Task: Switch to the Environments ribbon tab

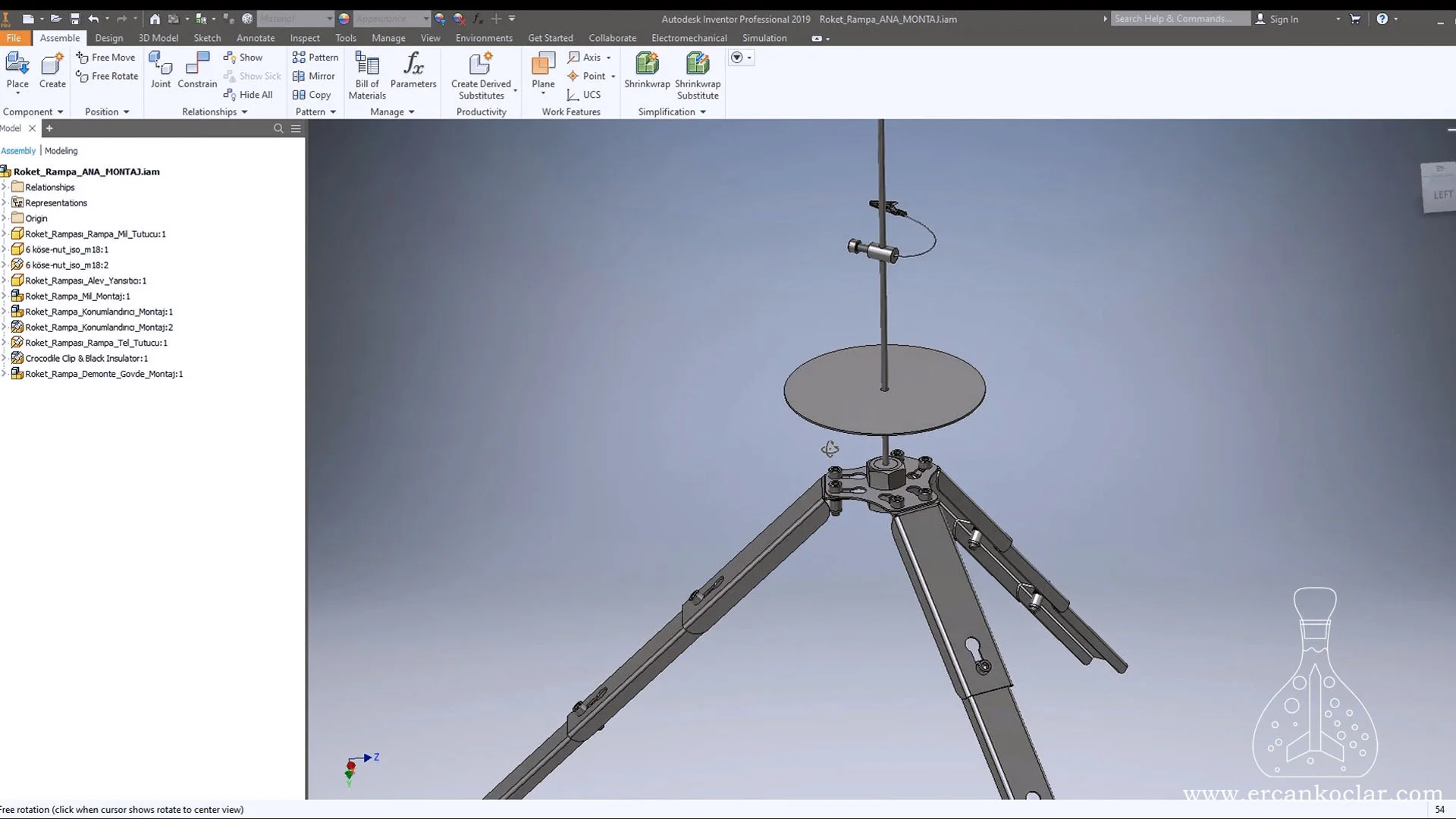Action: 484,38
